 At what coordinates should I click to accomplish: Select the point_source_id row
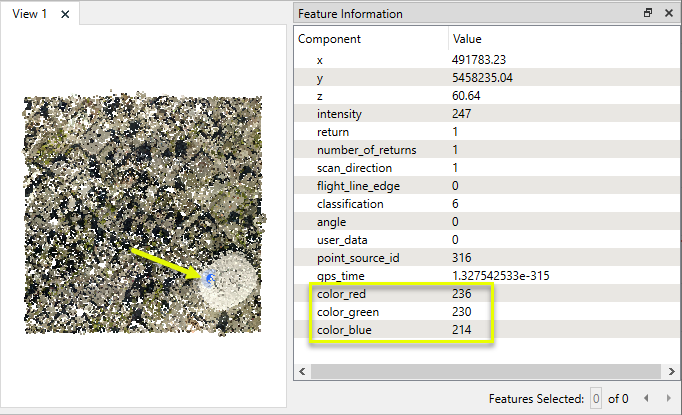pos(487,258)
